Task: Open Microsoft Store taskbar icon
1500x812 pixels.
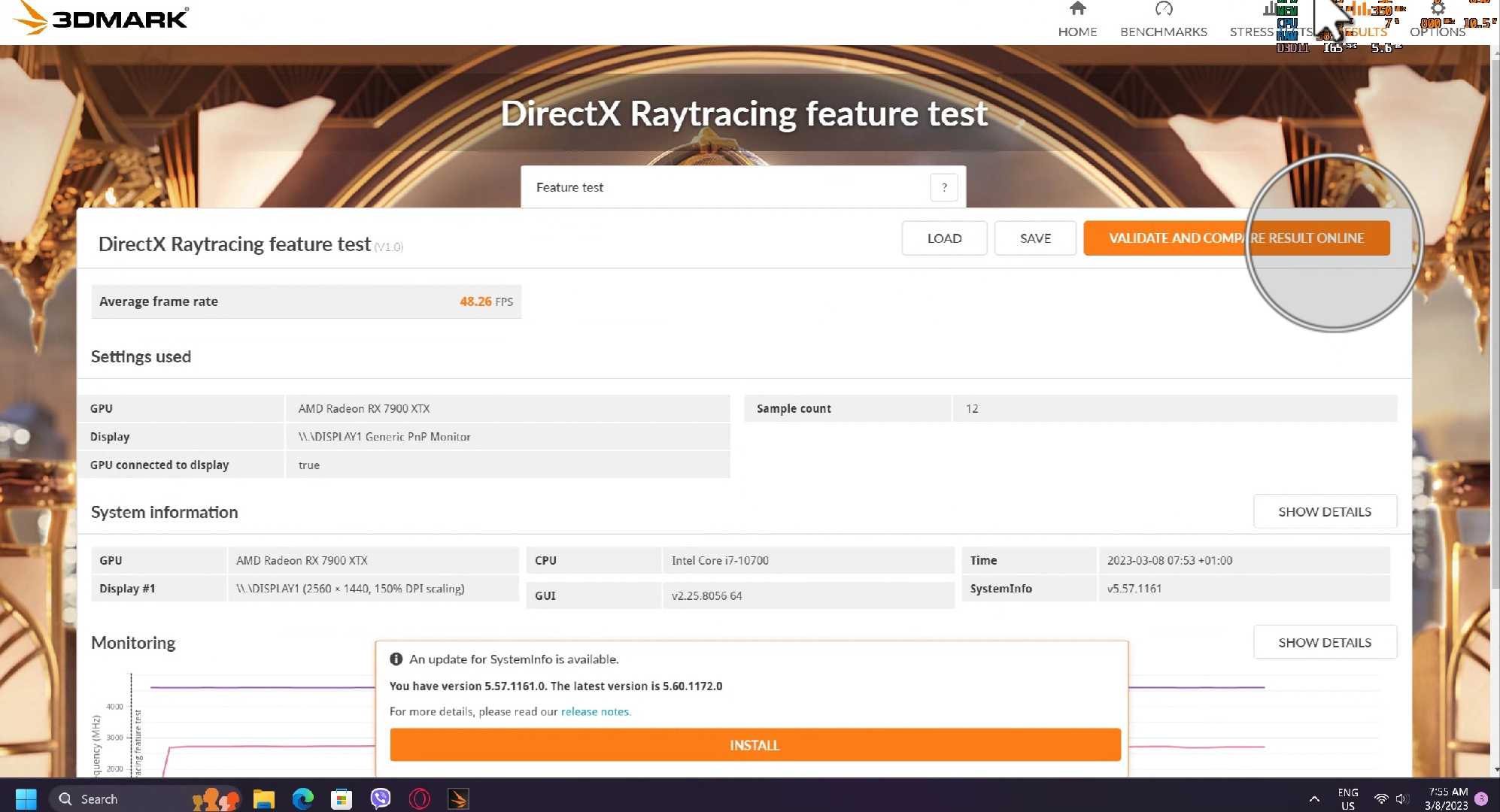Action: click(x=342, y=798)
